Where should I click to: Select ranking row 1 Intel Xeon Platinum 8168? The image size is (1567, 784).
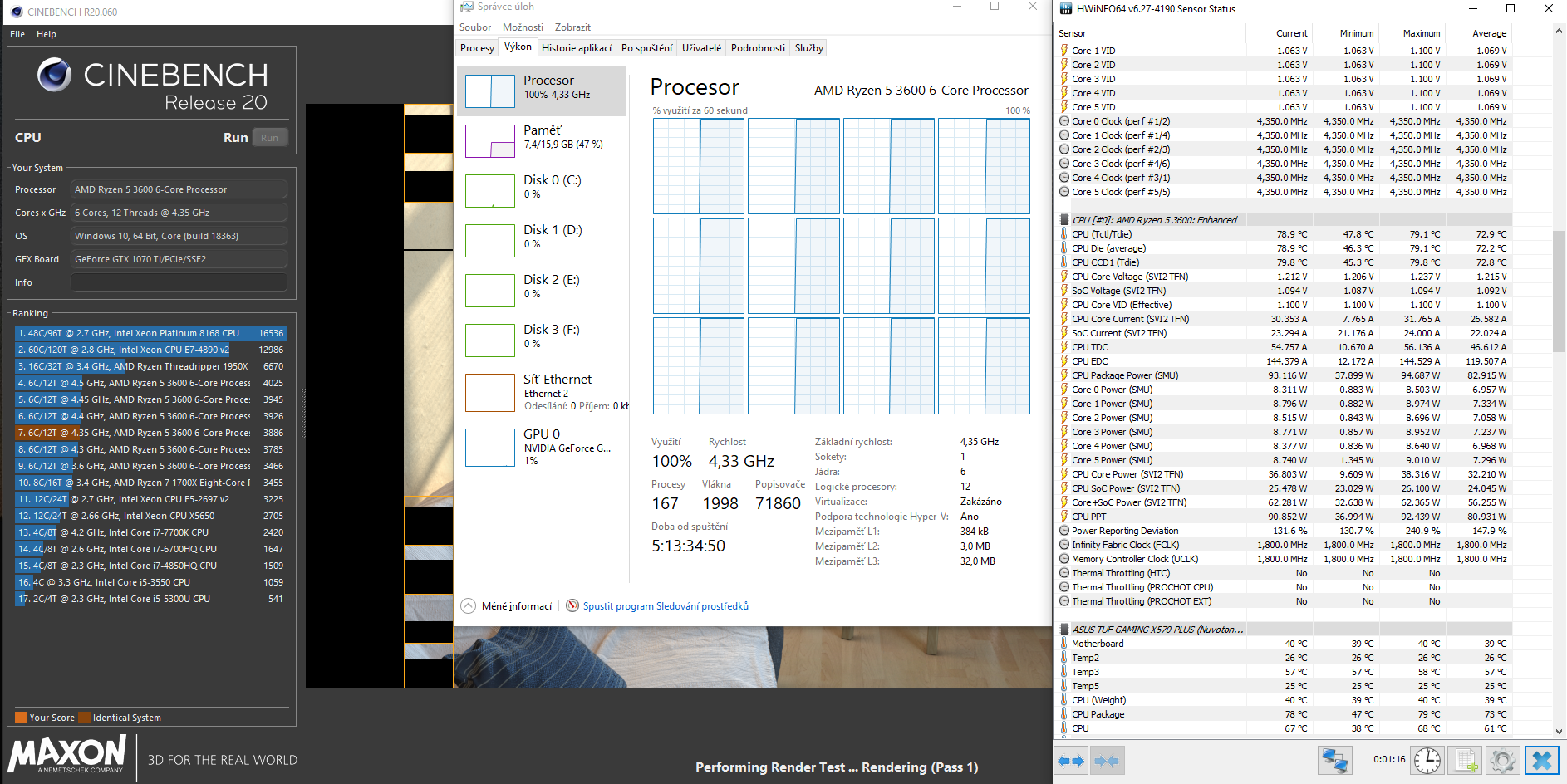tap(151, 333)
